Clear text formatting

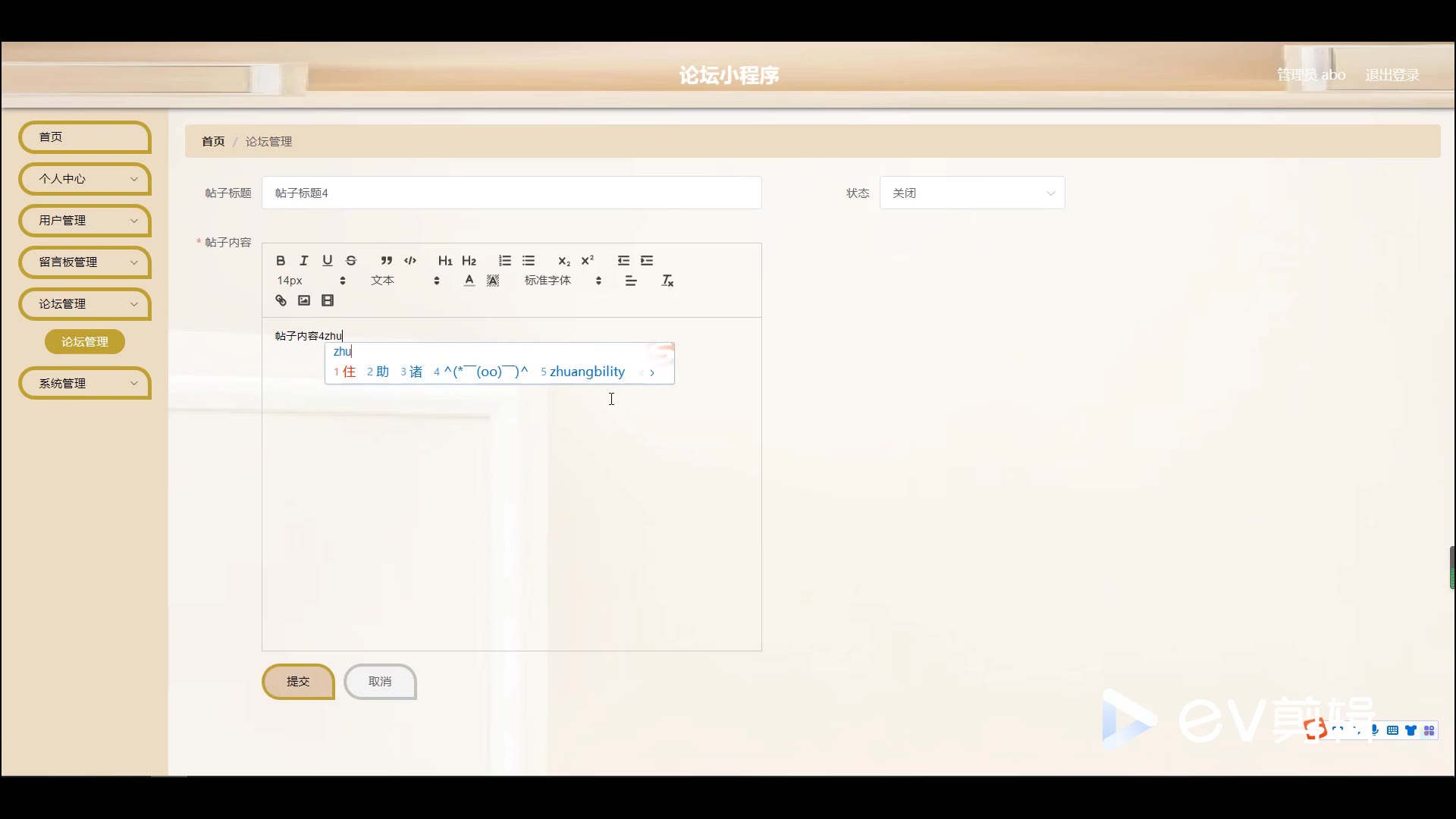pos(667,281)
